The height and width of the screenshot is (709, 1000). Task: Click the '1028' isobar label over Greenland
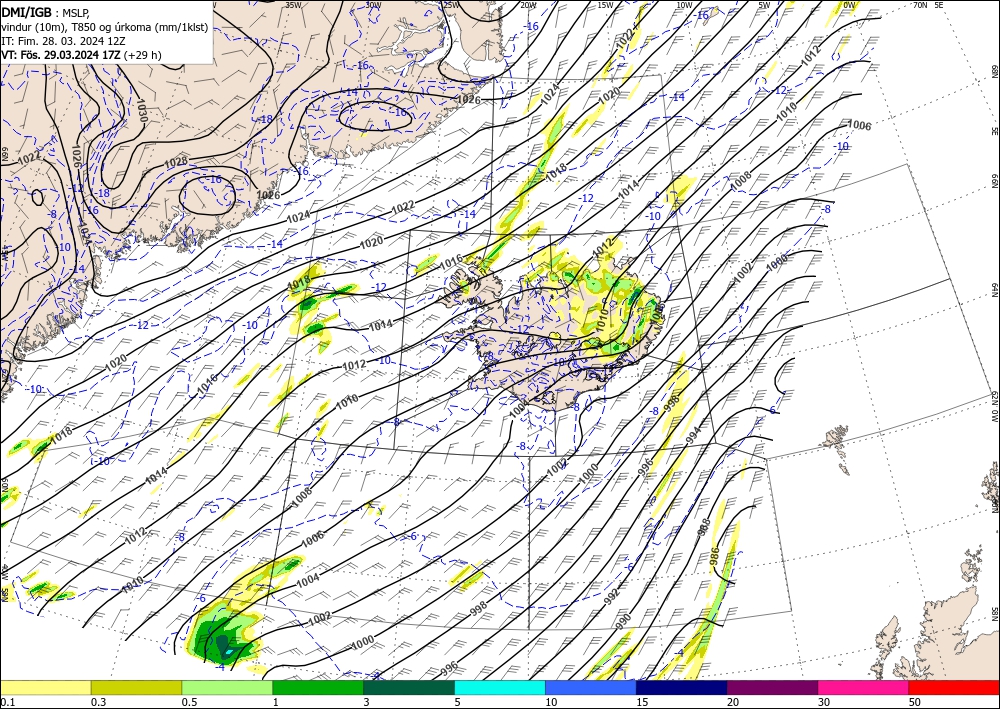[176, 162]
